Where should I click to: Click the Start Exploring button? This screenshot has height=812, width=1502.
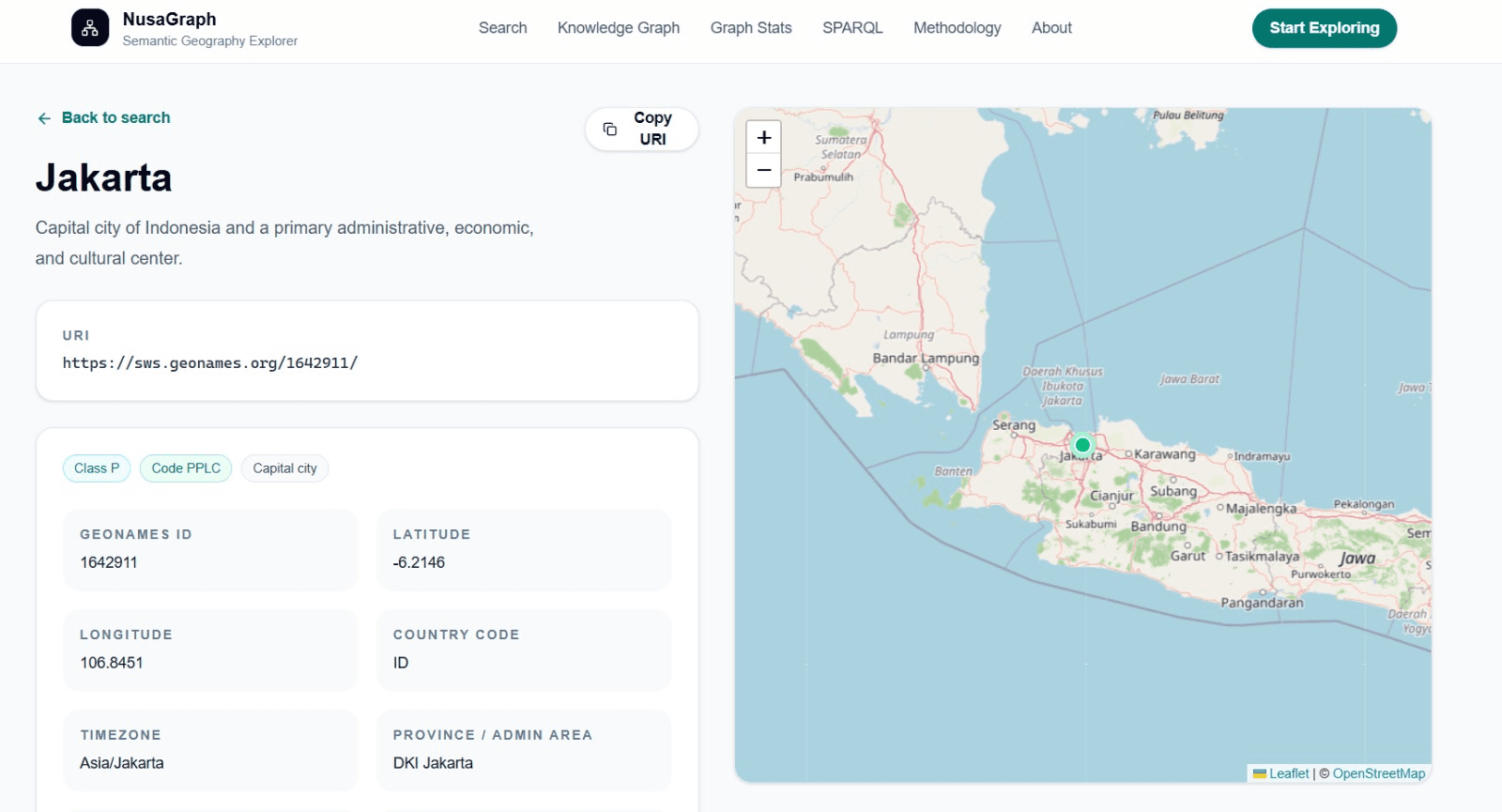(x=1325, y=28)
